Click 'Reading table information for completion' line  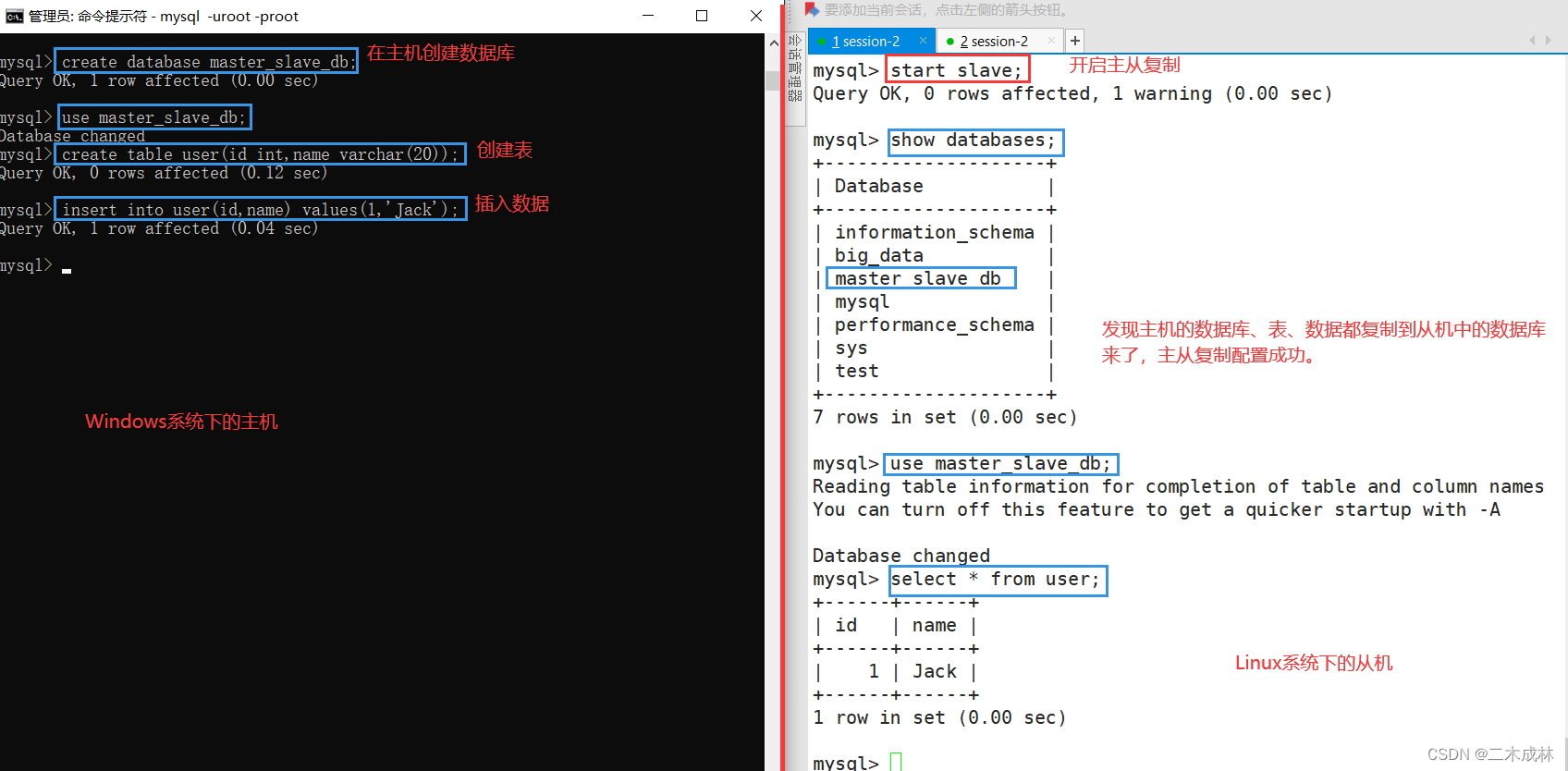point(1179,486)
